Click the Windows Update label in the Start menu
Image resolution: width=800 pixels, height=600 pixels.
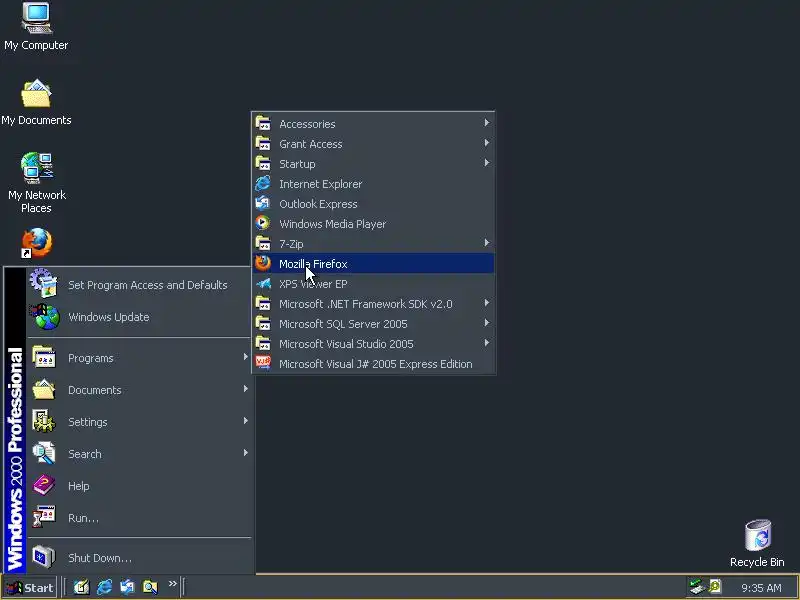pos(109,317)
